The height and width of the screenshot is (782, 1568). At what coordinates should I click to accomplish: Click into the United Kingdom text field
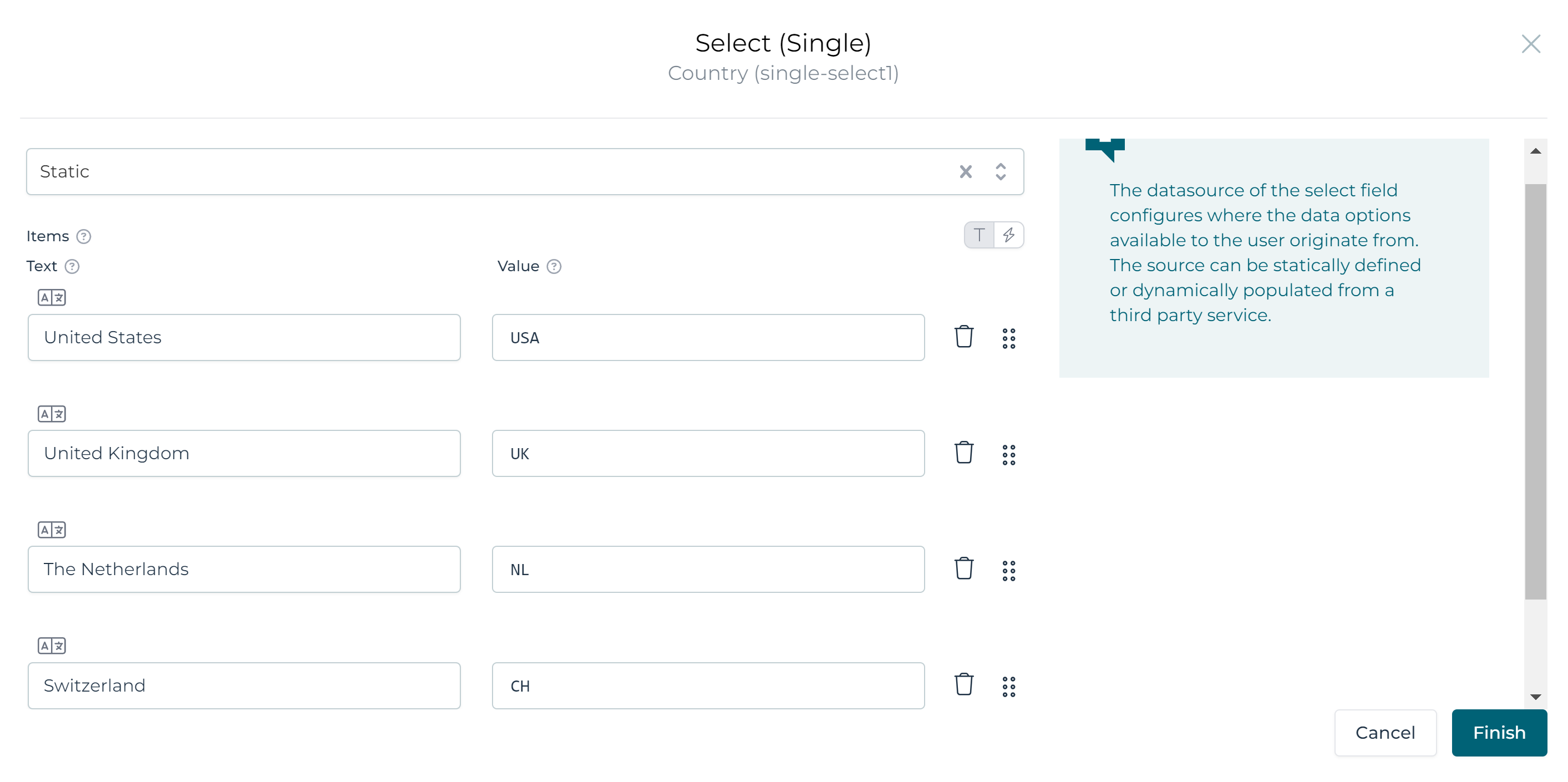coord(243,453)
